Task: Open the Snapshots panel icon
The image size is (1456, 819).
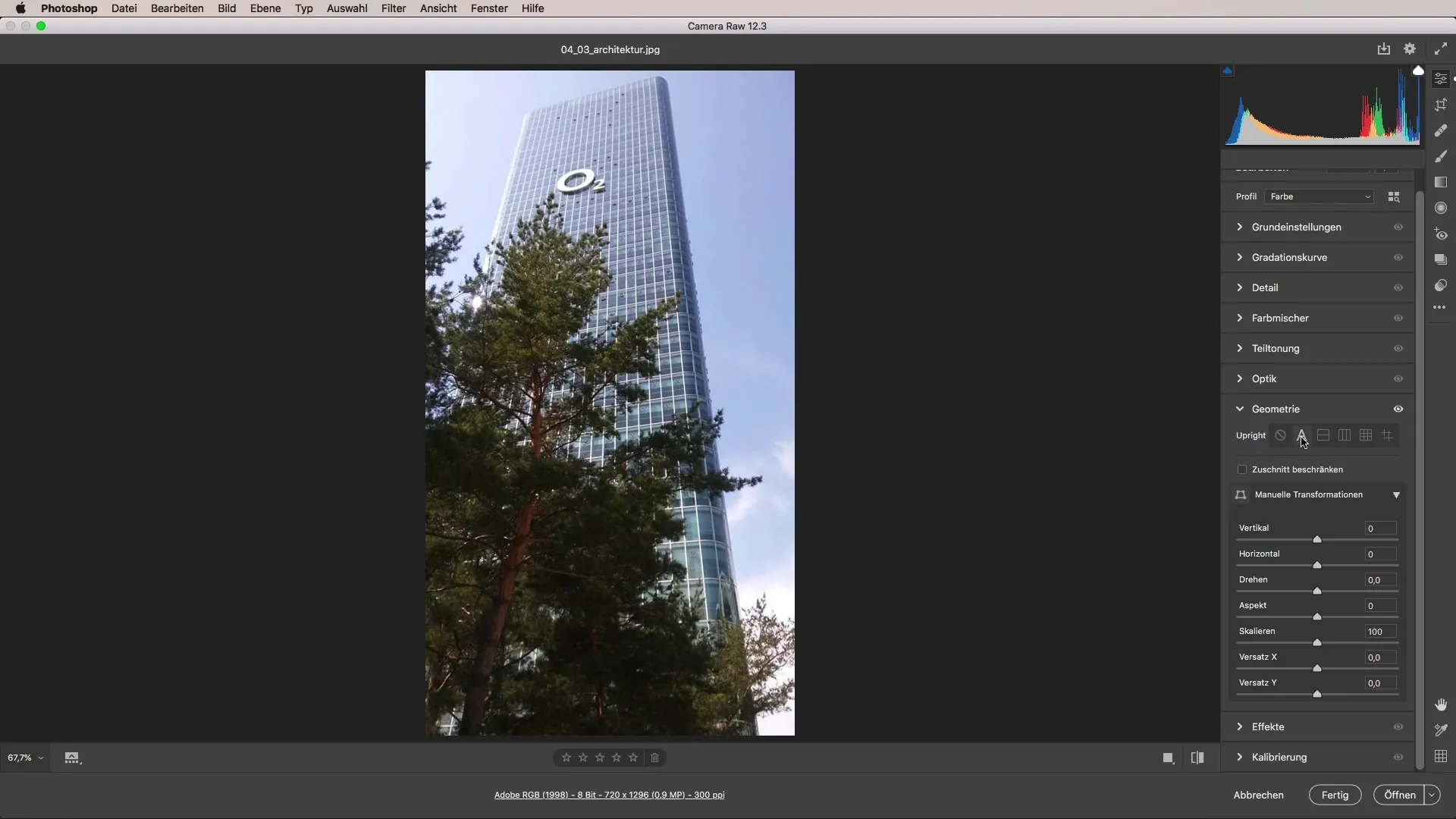Action: [1441, 259]
